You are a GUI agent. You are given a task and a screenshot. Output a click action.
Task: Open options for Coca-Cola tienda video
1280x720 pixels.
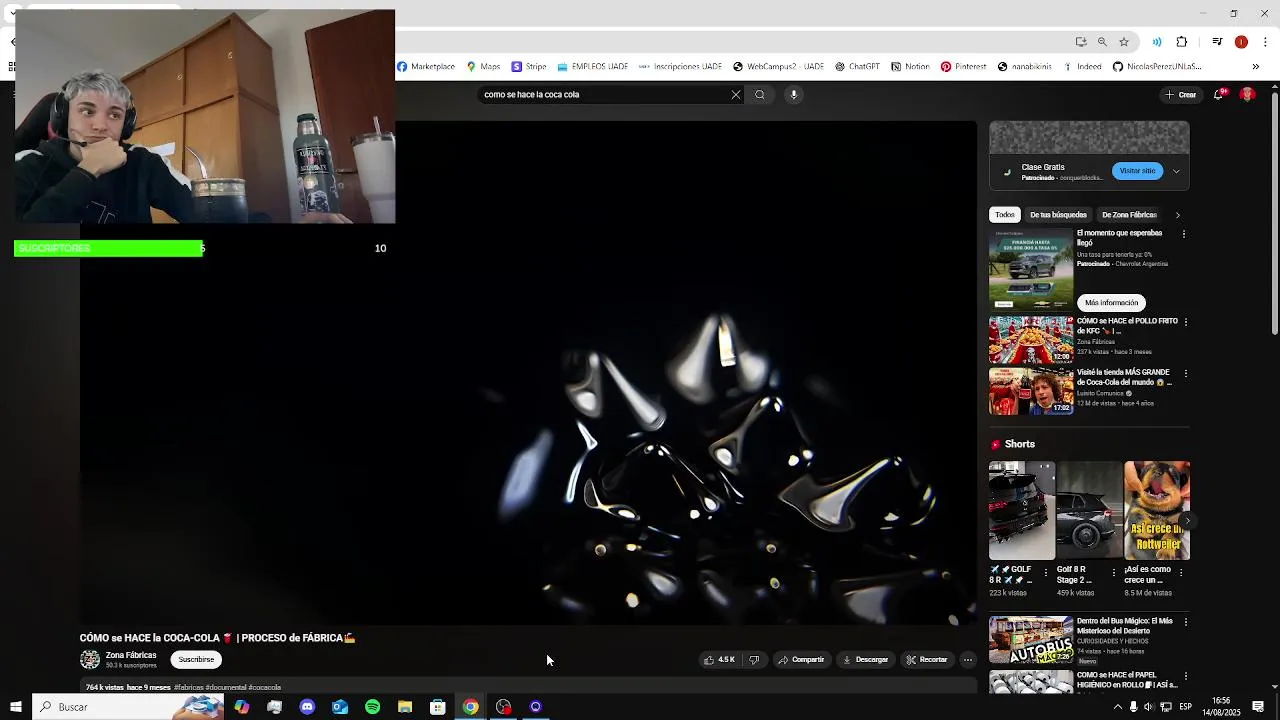1186,373
